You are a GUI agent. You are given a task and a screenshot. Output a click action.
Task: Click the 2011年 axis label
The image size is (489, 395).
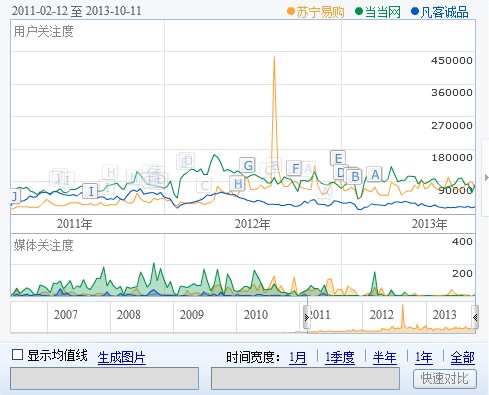(x=74, y=224)
